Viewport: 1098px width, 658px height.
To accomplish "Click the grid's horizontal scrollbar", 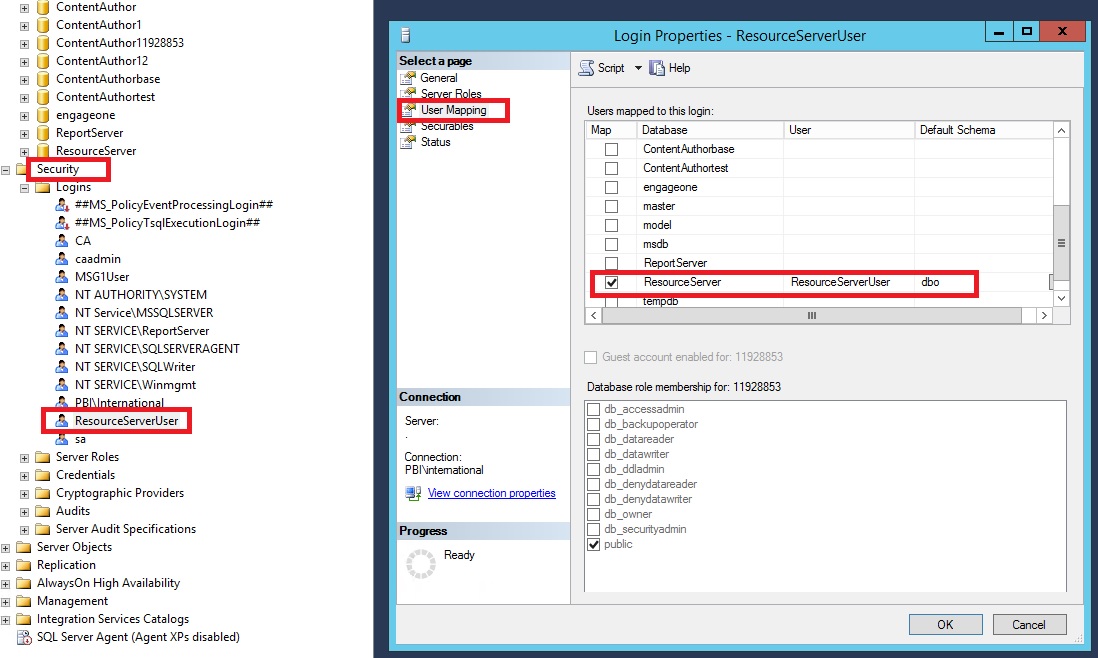I will 812,315.
